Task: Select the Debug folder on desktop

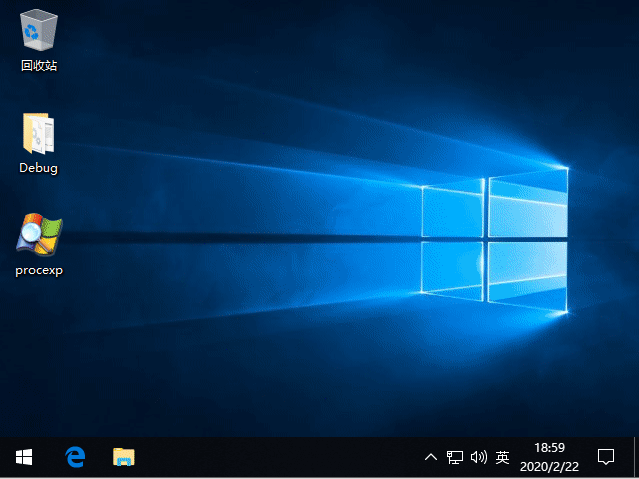Action: click(x=39, y=143)
